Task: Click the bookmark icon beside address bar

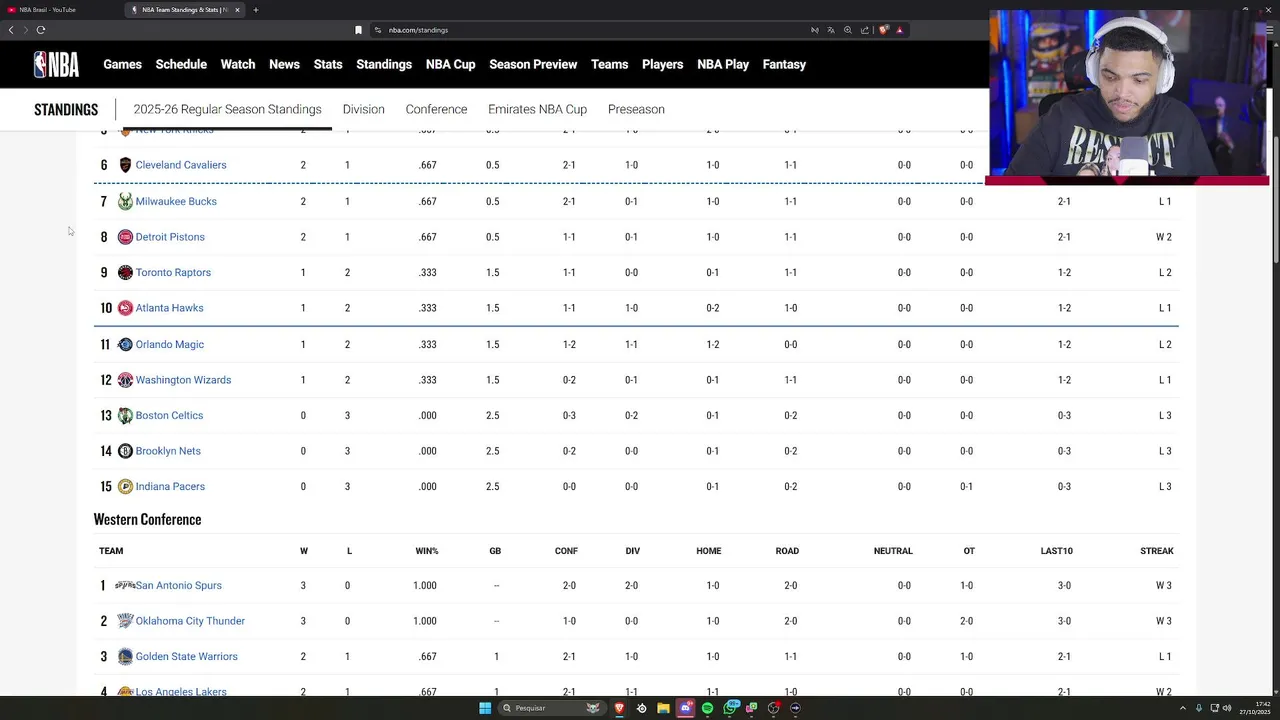Action: [358, 30]
